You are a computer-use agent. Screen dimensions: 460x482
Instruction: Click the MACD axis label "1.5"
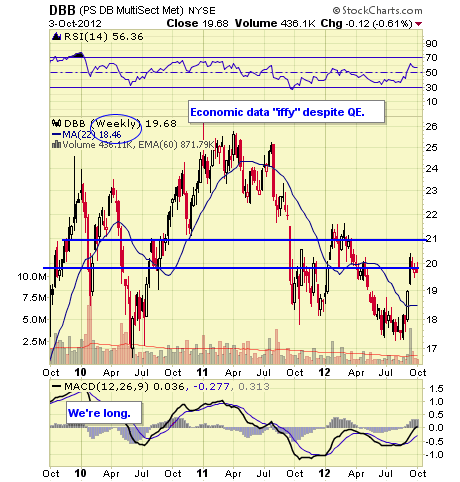pos(436,389)
